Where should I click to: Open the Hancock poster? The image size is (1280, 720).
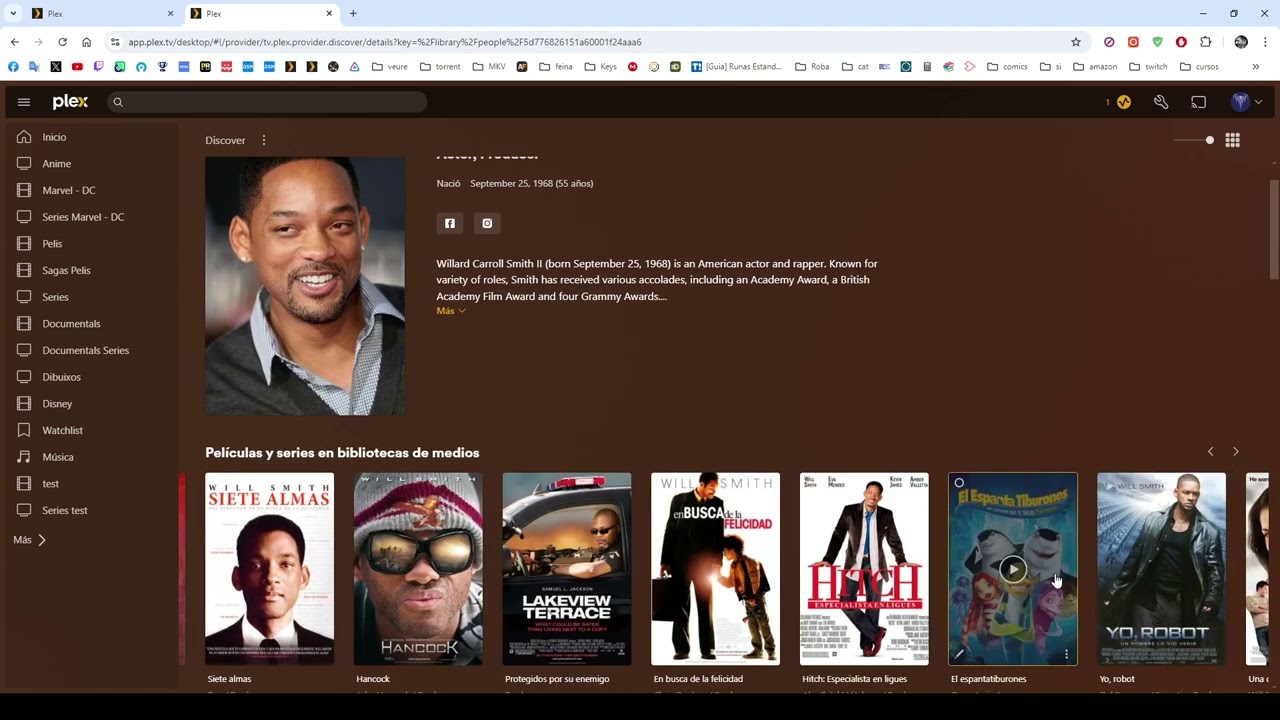point(418,569)
